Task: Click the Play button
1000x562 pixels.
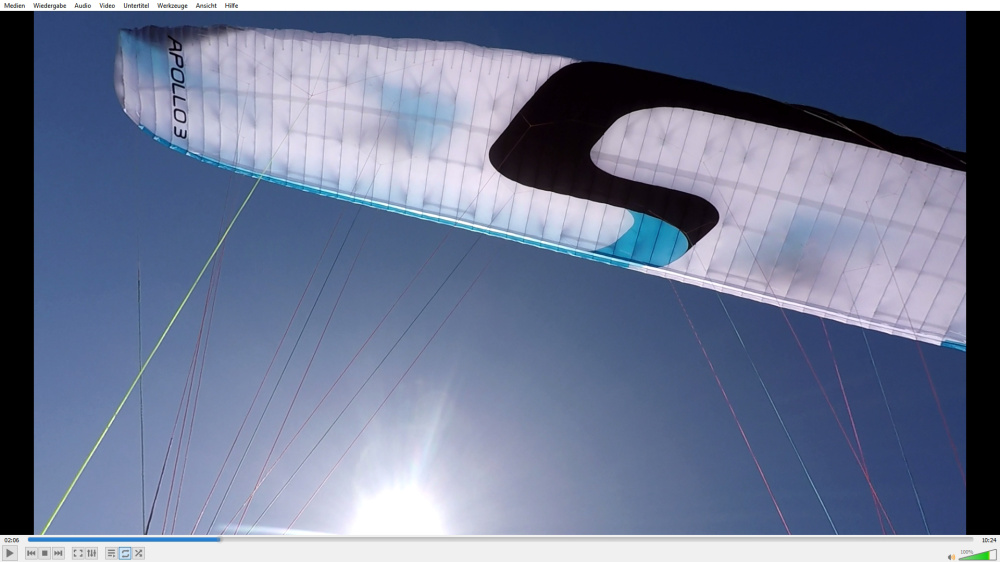Action: coord(10,553)
